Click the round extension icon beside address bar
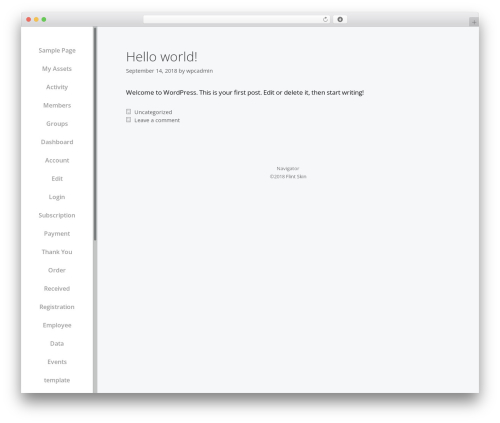 coord(340,19)
